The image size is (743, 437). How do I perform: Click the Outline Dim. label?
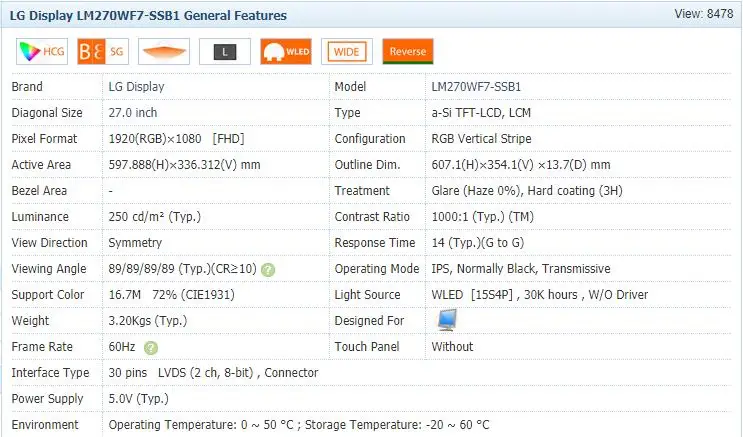click(x=367, y=165)
